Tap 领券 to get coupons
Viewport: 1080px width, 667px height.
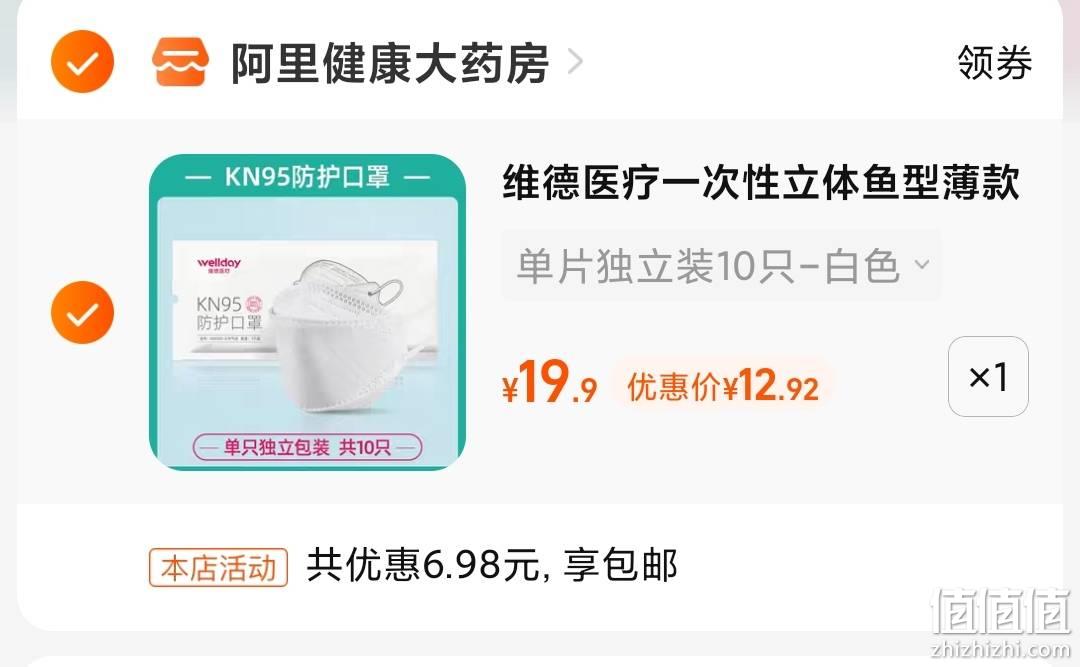(x=995, y=63)
